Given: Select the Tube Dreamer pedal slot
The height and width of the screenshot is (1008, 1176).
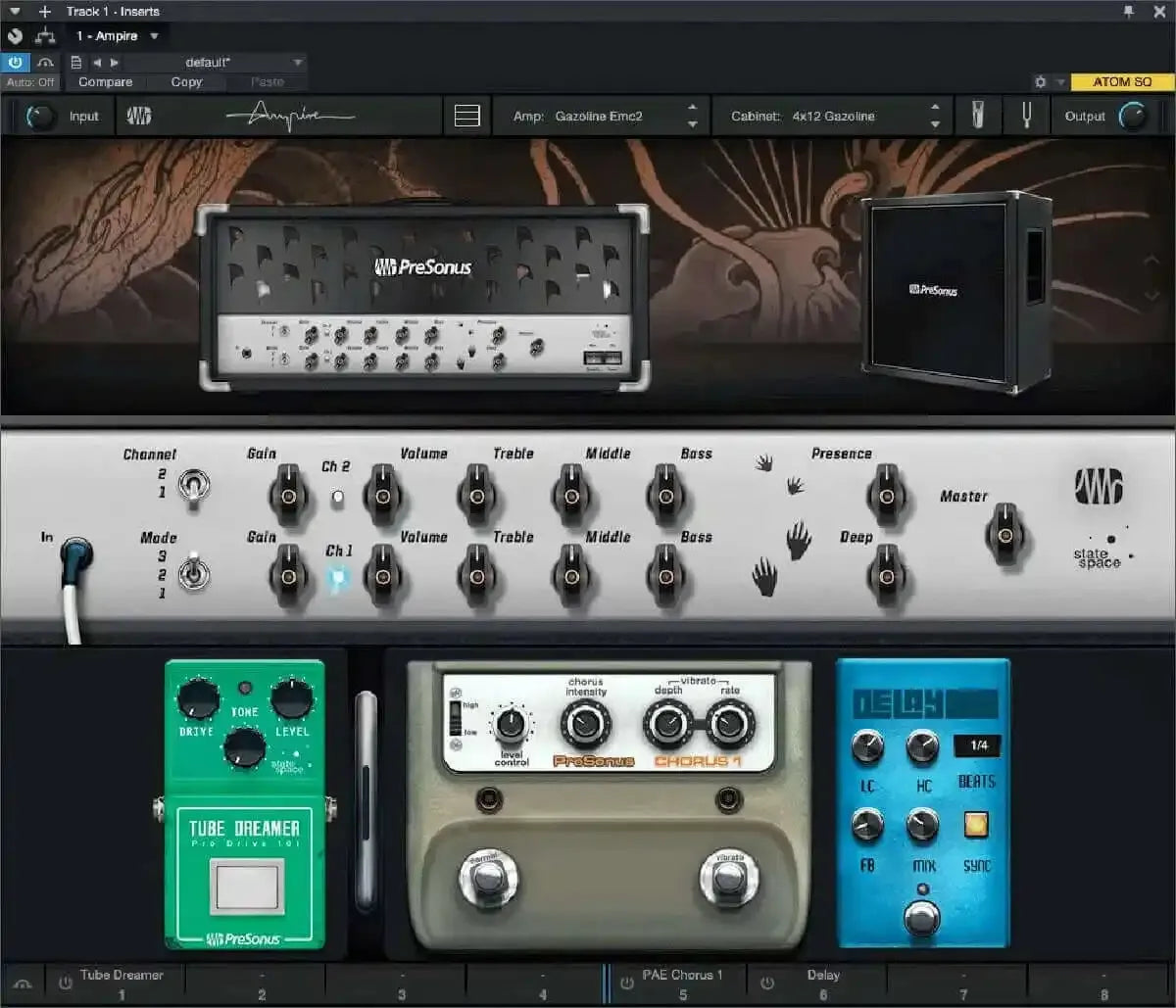Looking at the screenshot, I should tap(122, 982).
